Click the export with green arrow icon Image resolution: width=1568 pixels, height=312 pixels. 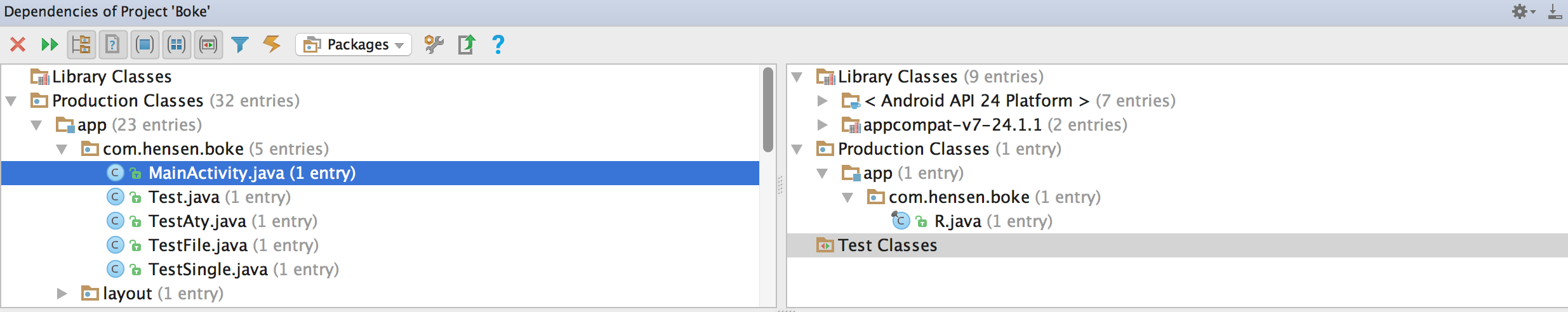click(467, 44)
